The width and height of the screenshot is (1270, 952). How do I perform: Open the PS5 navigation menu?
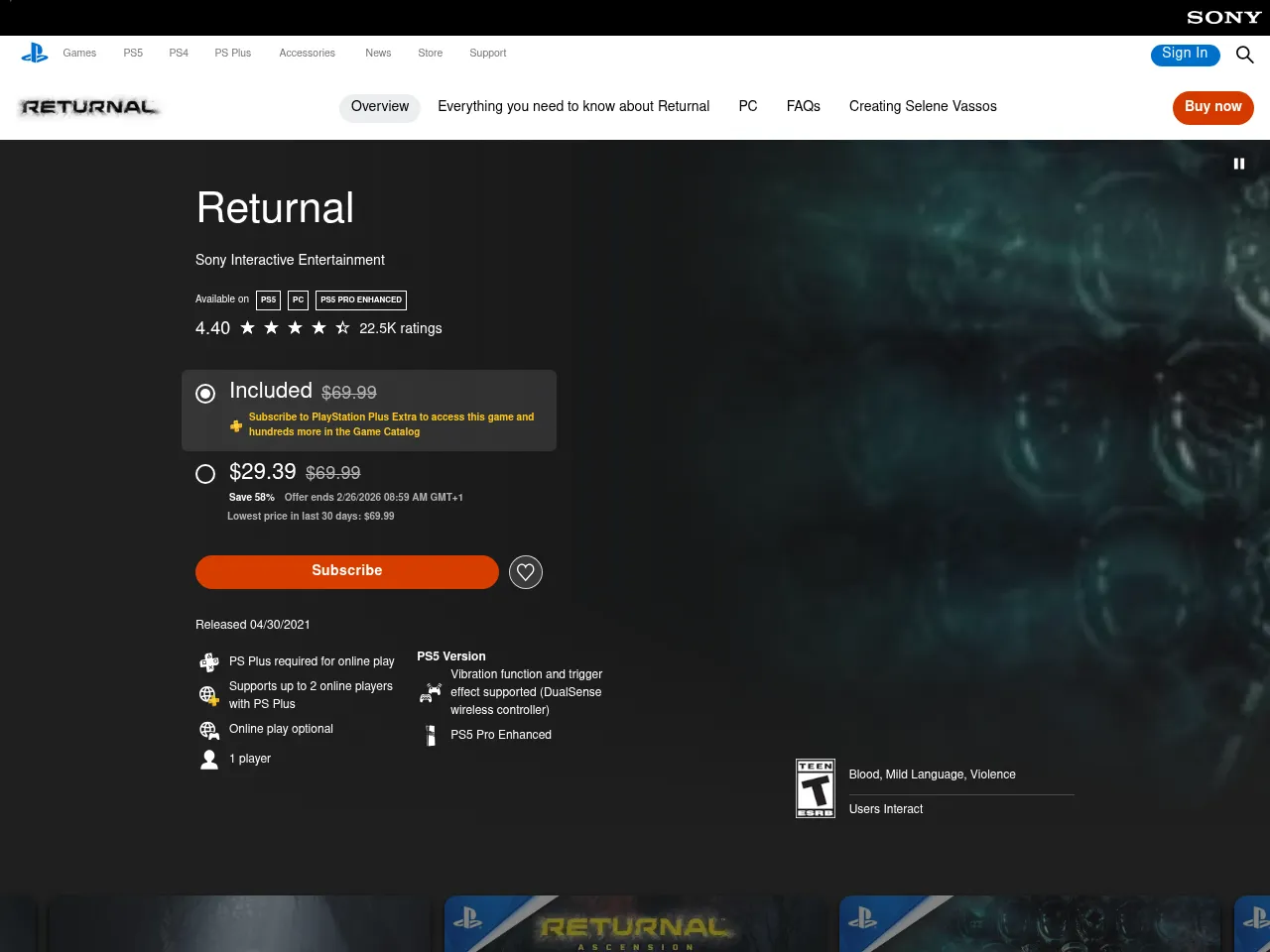click(132, 54)
